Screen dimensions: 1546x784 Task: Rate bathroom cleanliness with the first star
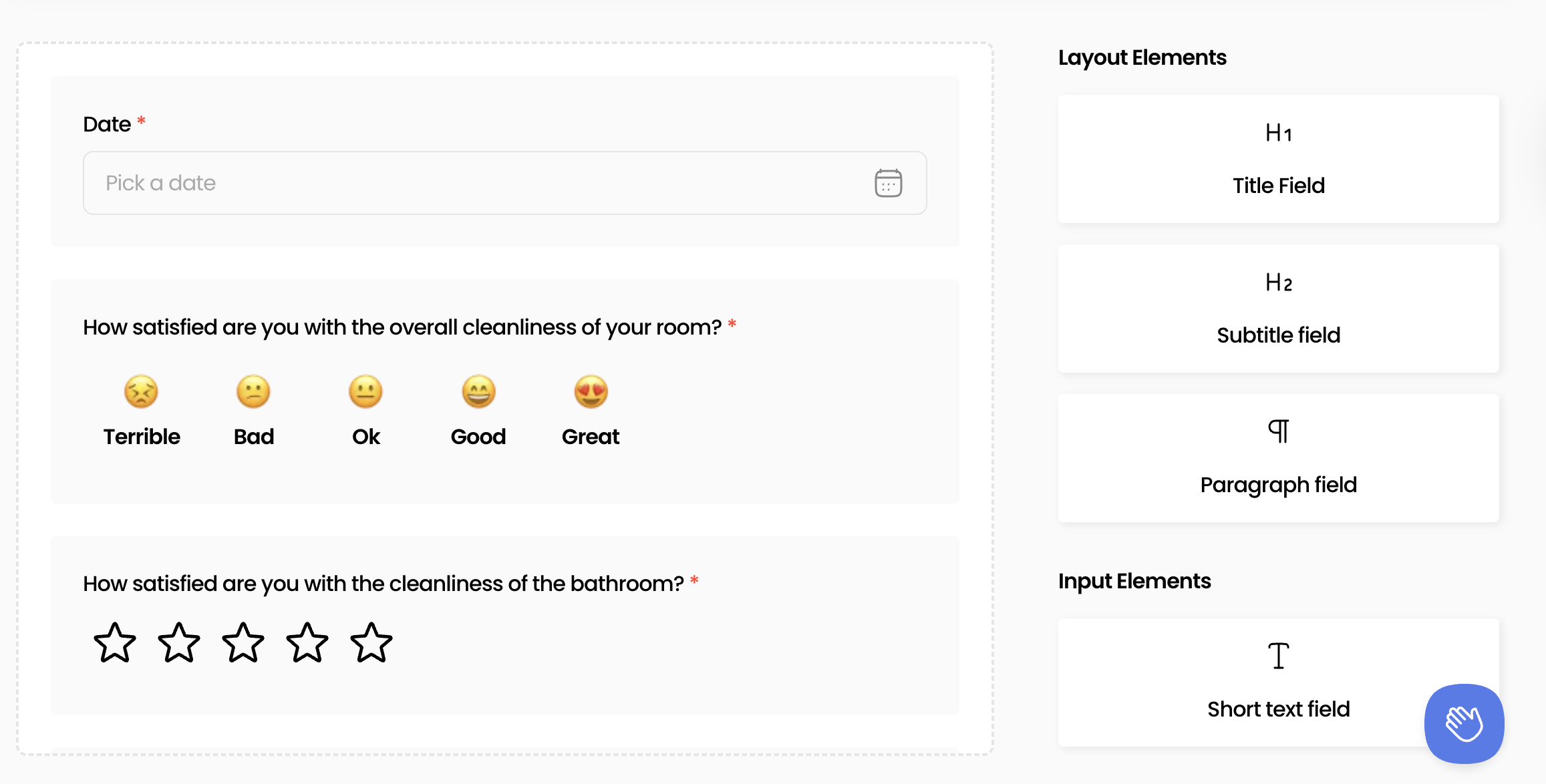pyautogui.click(x=116, y=643)
